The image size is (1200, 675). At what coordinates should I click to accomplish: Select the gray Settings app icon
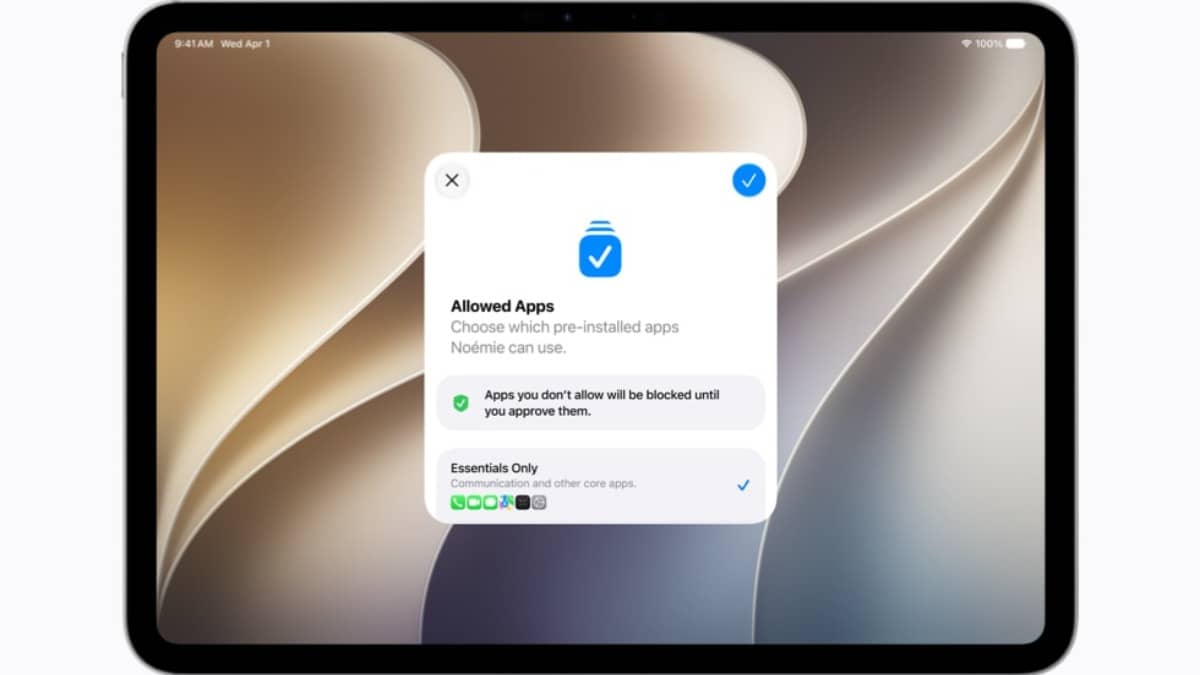pos(539,502)
